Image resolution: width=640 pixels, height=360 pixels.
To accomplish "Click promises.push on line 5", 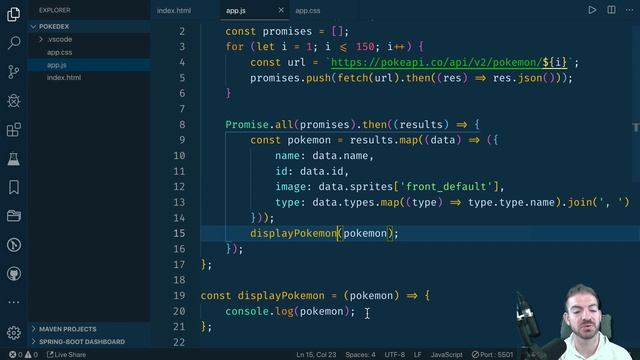I will point(290,78).
